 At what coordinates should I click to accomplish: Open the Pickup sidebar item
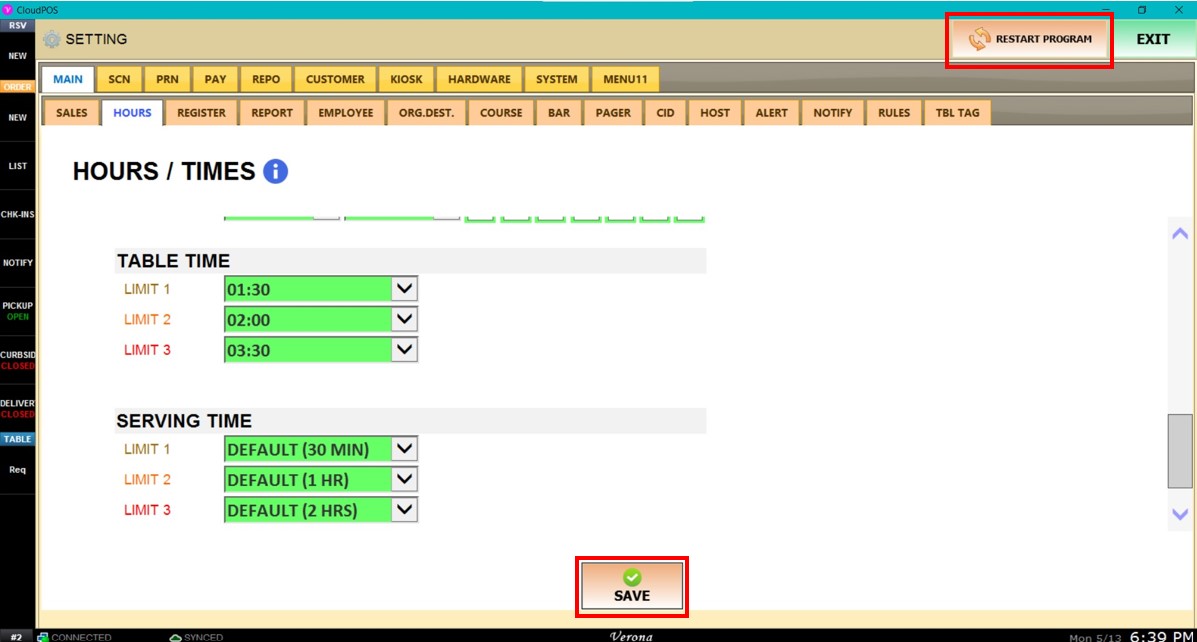tap(17, 310)
